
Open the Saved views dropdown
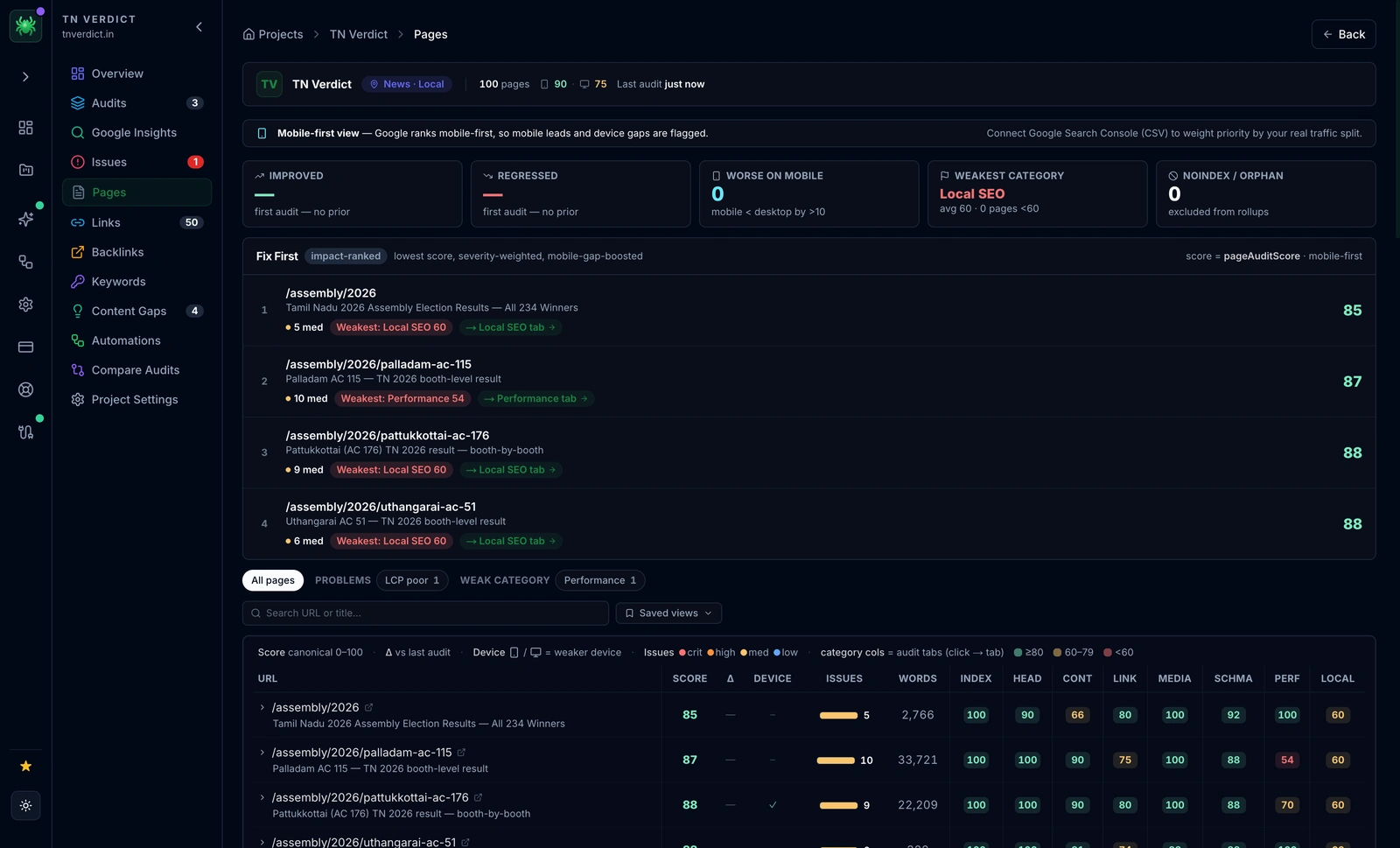(x=669, y=613)
